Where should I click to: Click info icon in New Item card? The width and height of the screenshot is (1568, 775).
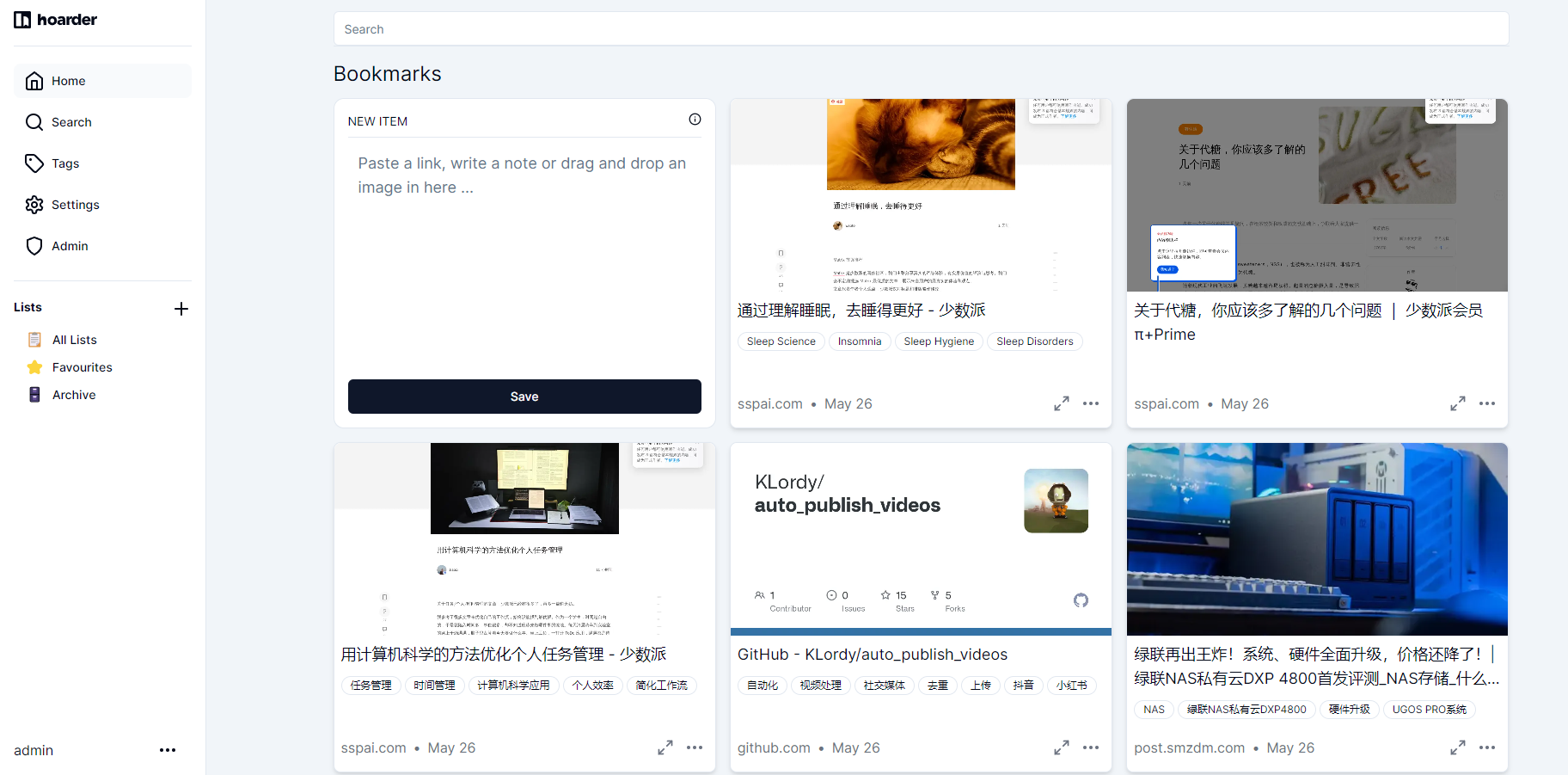coord(695,120)
